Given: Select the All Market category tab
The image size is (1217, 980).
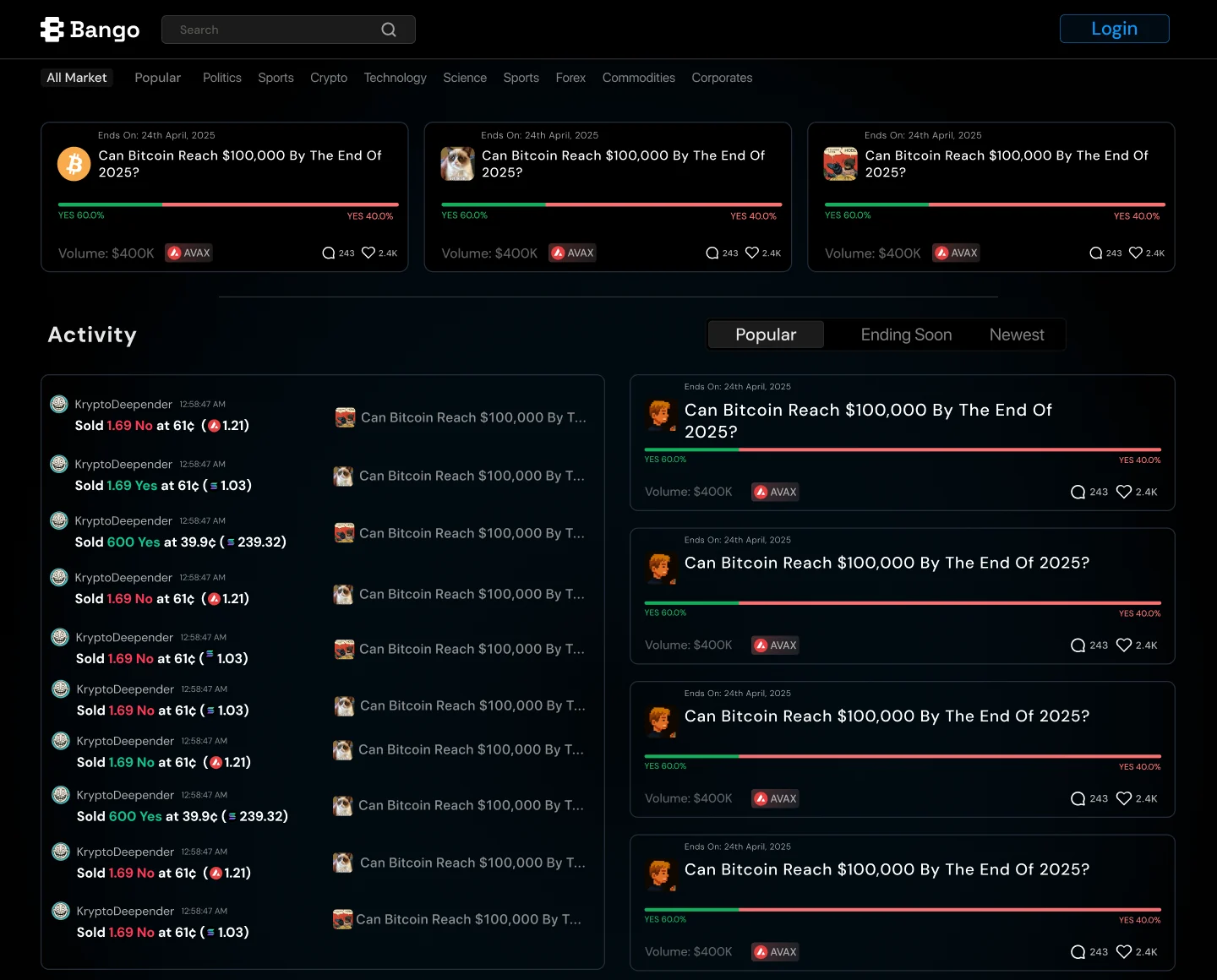Looking at the screenshot, I should (77, 78).
